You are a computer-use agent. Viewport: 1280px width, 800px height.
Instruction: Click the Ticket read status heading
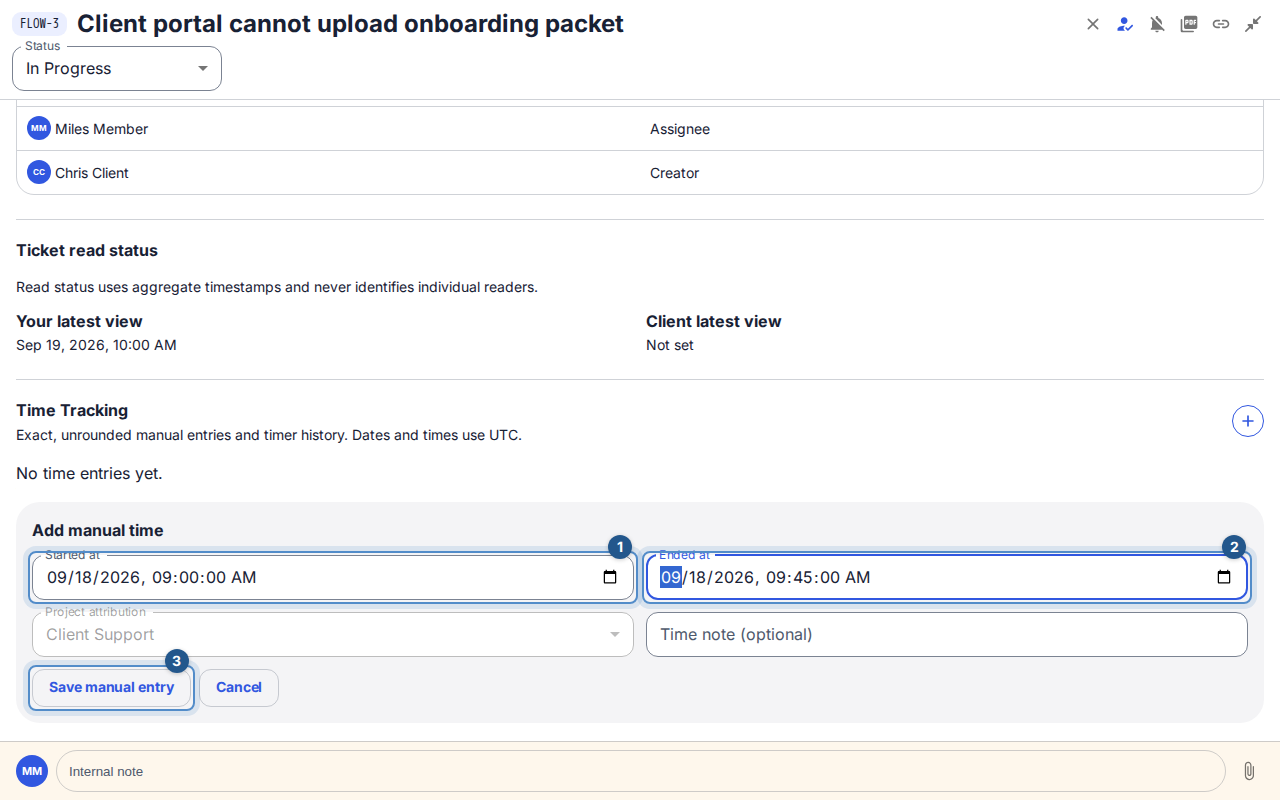87,250
